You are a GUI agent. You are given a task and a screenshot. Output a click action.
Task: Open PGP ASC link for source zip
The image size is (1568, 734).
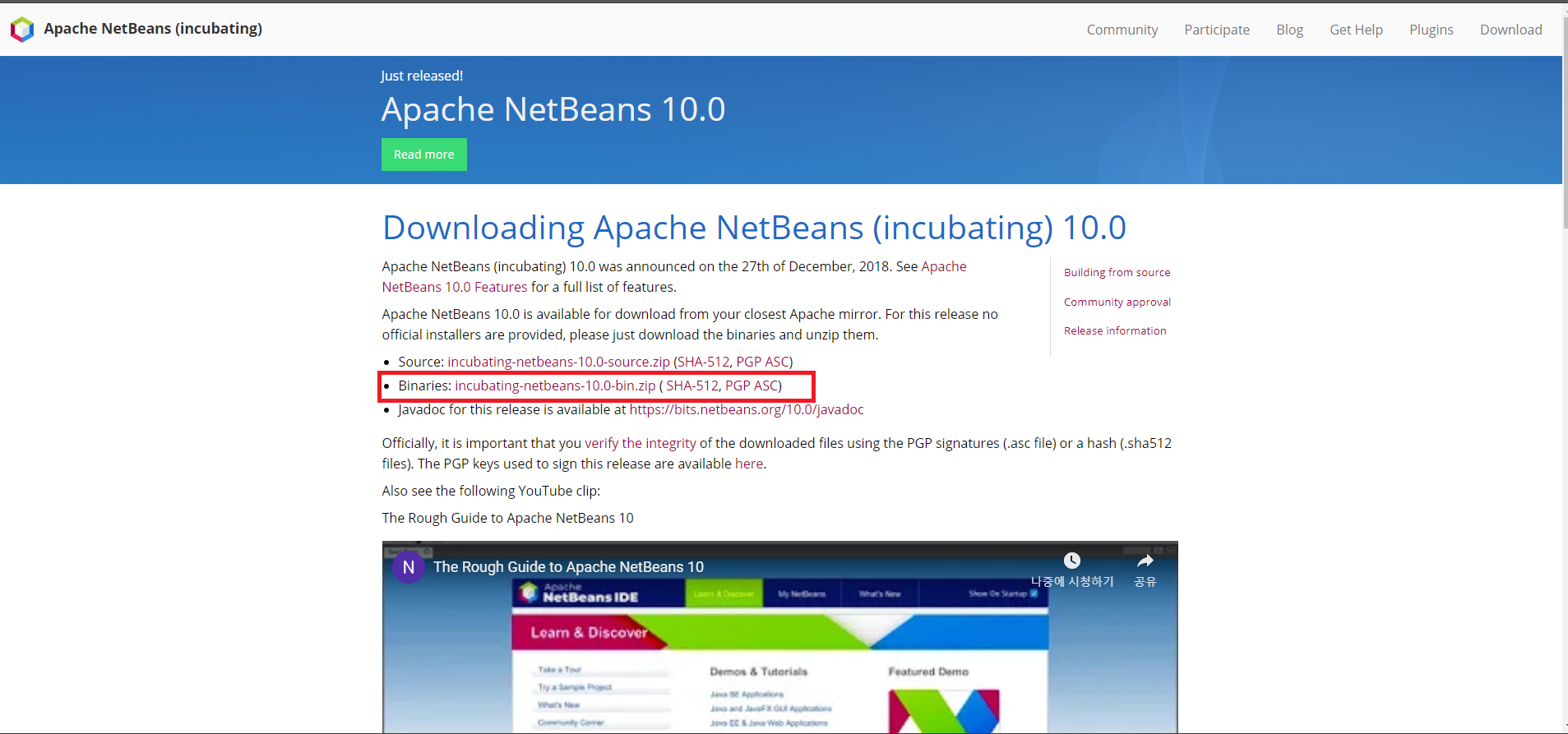click(x=763, y=362)
